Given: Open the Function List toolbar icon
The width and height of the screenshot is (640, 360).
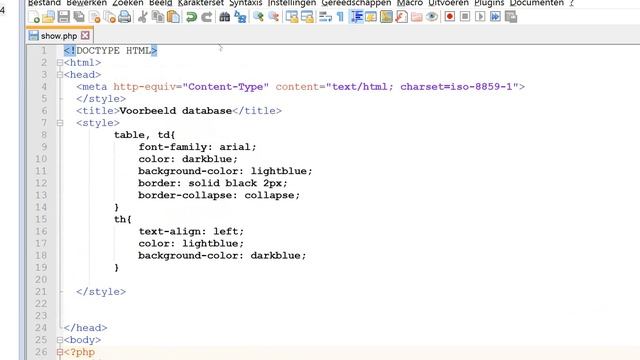Looking at the screenshot, I should tap(402, 17).
